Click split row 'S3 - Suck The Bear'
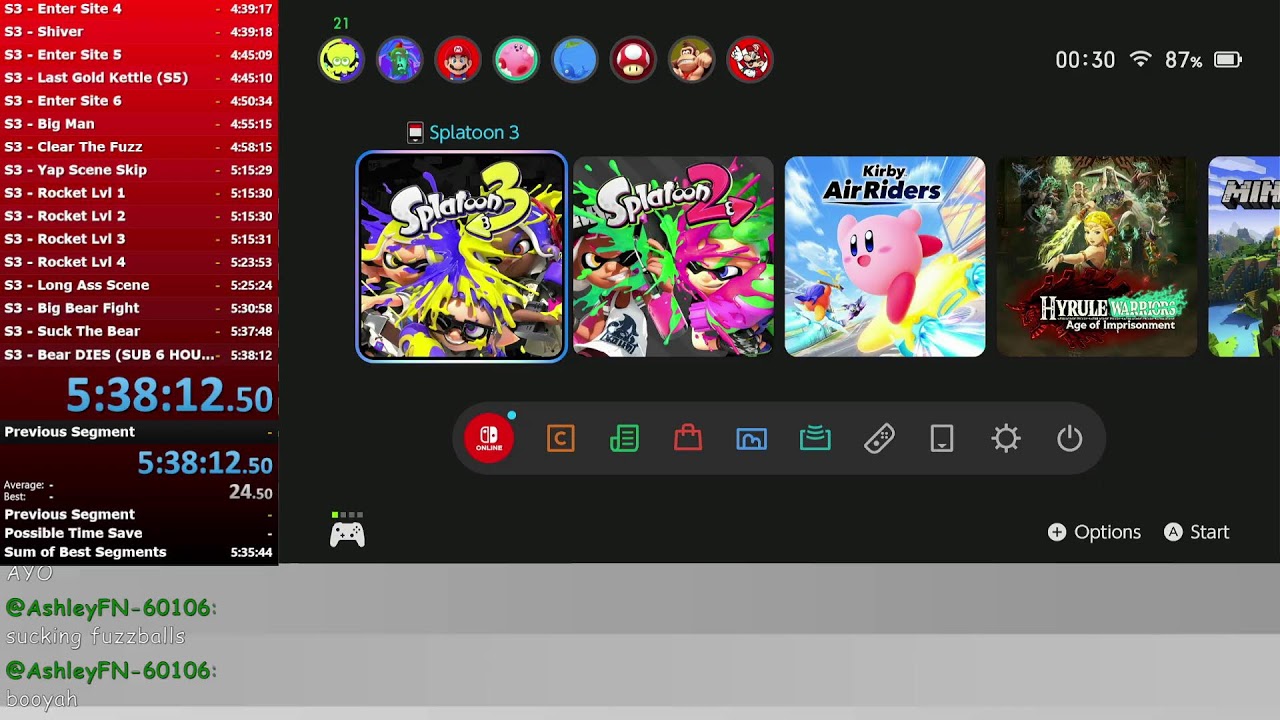 coord(139,331)
